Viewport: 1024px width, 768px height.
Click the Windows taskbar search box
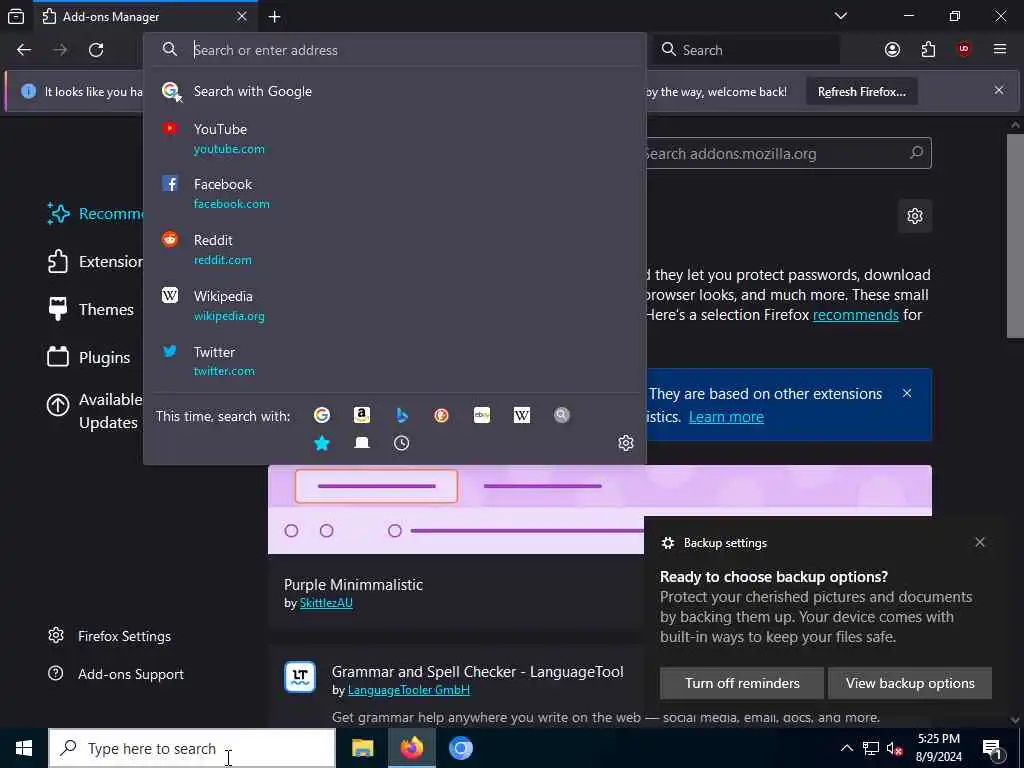192,748
